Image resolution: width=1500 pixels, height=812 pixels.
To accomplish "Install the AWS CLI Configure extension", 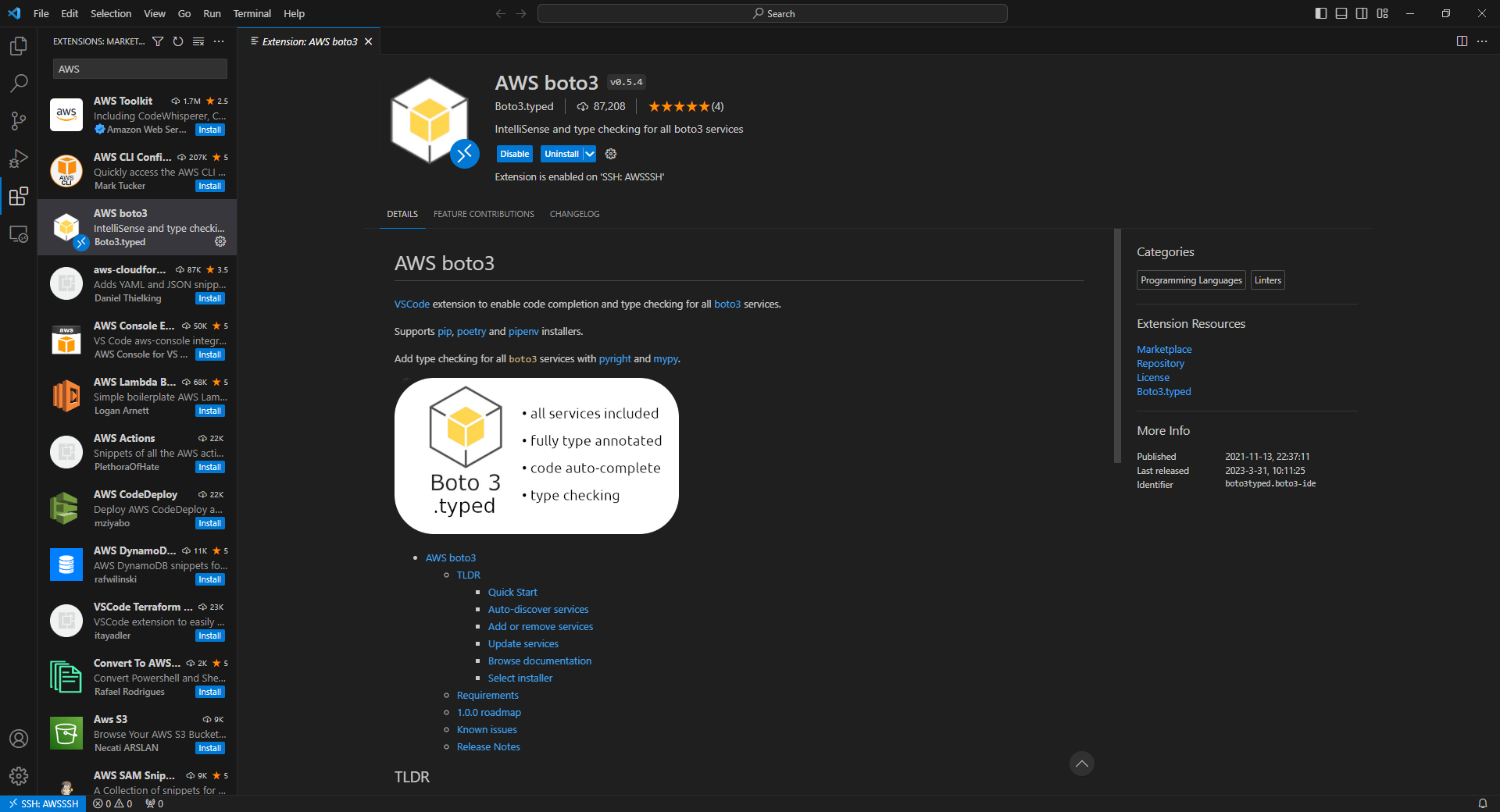I will tap(209, 186).
